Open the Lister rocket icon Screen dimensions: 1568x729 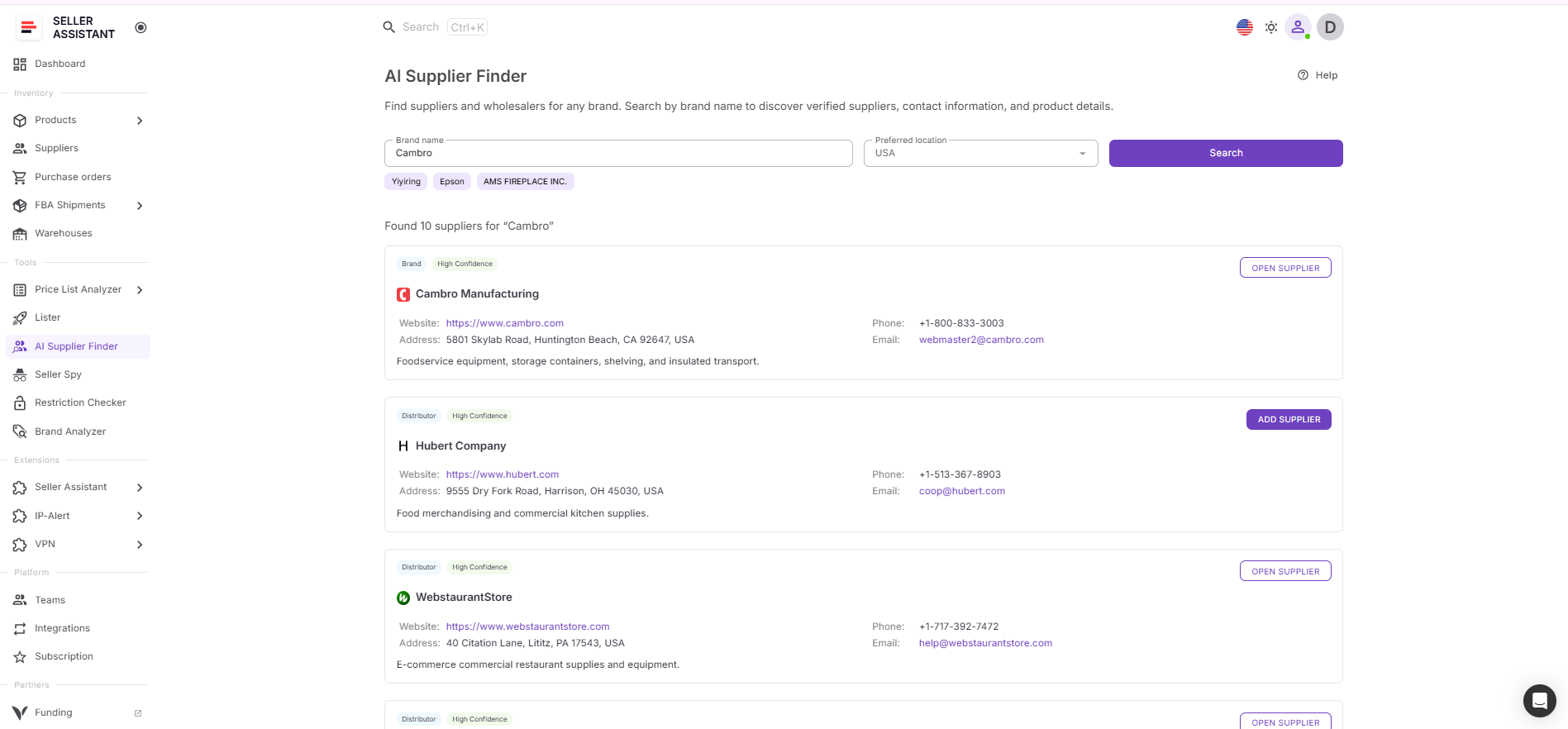pyautogui.click(x=20, y=318)
